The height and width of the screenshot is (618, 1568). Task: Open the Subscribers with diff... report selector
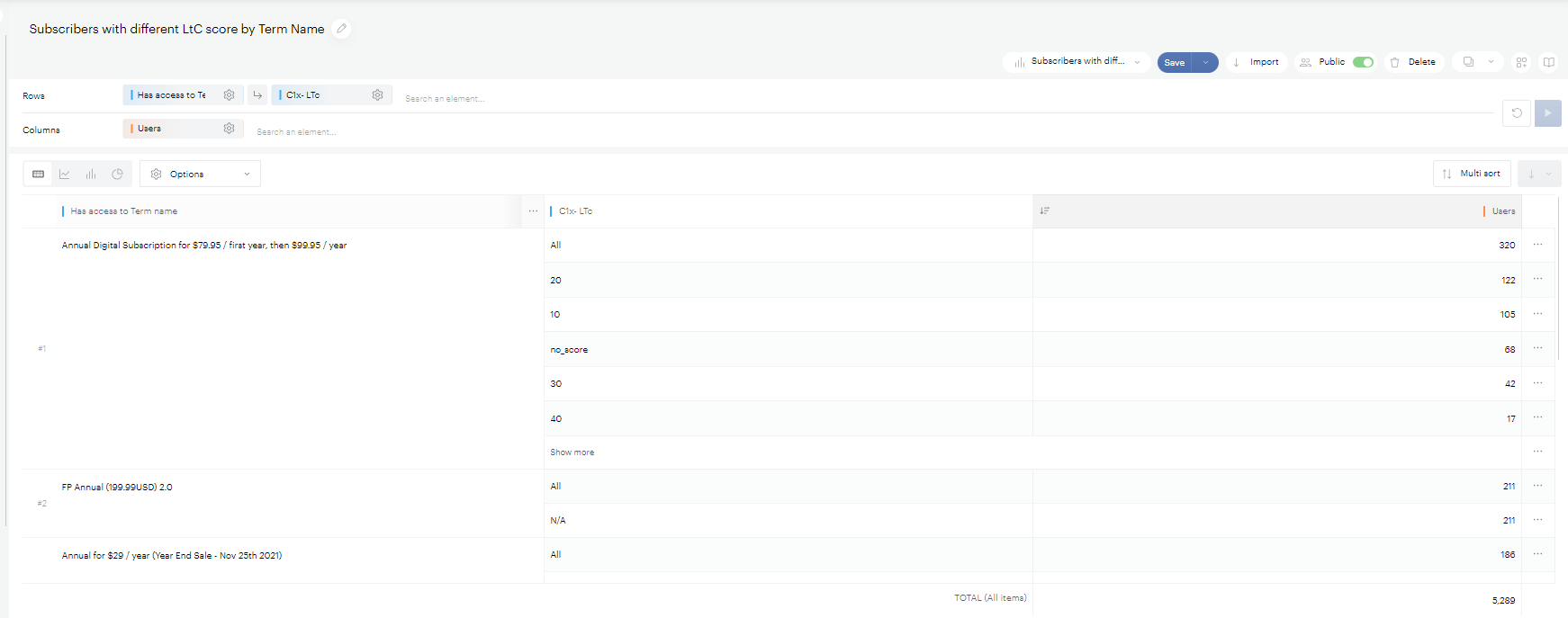(x=1077, y=62)
